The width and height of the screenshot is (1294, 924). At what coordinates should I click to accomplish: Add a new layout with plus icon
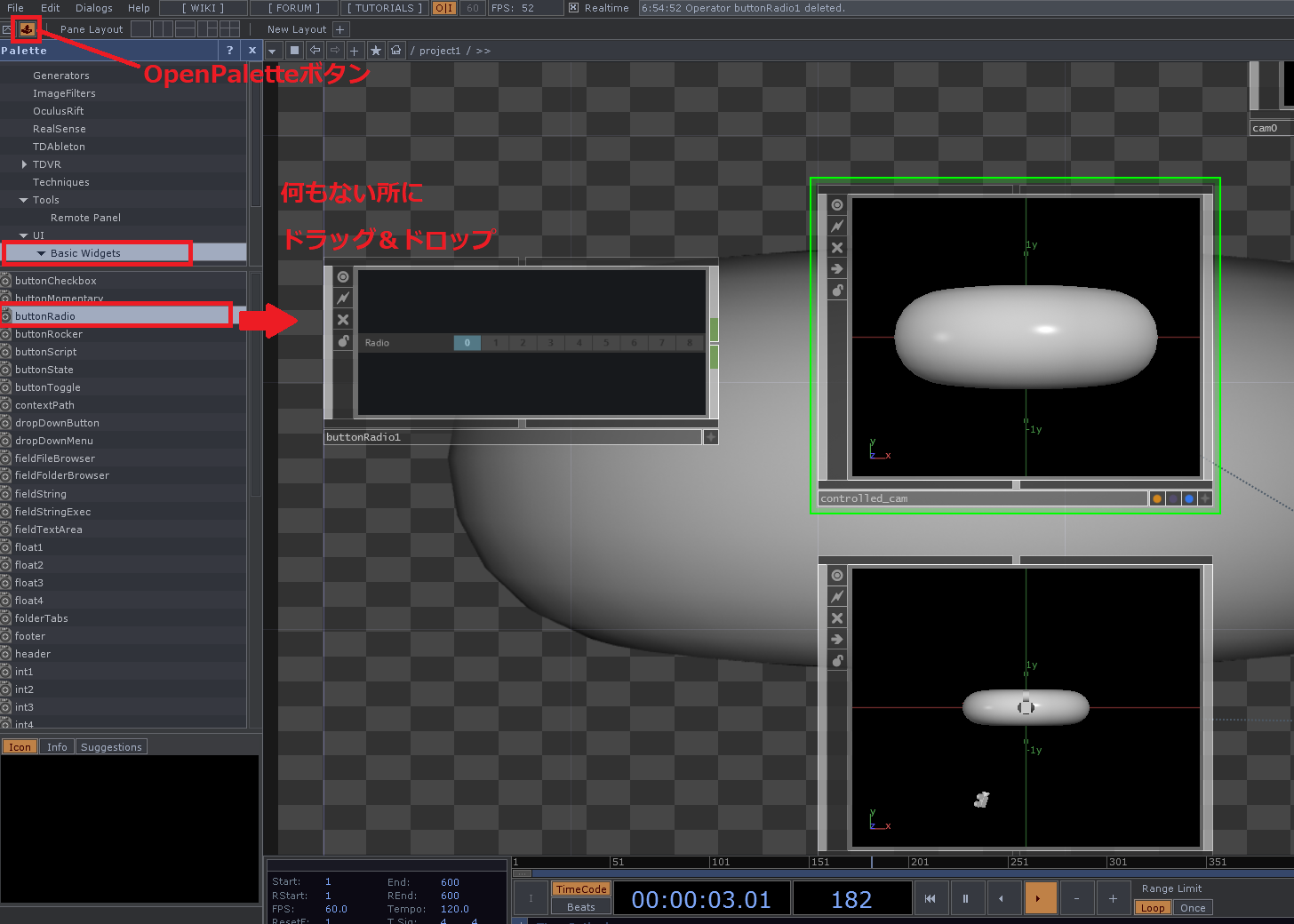coord(339,29)
